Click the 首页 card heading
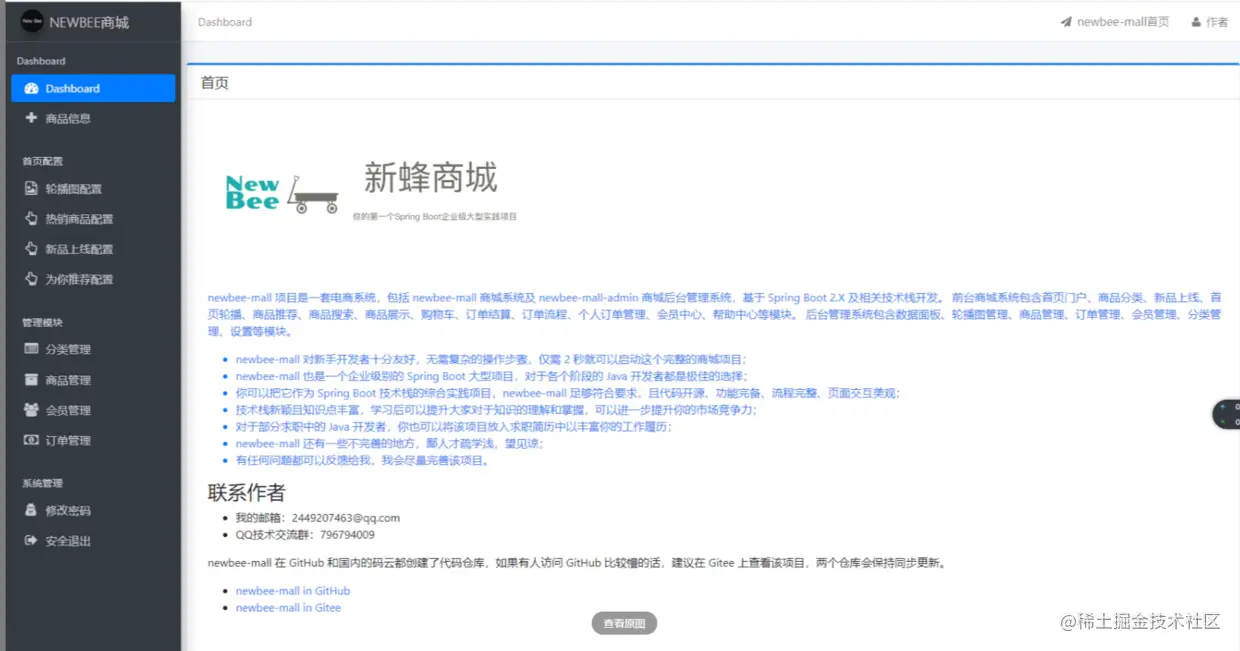This screenshot has width=1240, height=651. tap(215, 83)
